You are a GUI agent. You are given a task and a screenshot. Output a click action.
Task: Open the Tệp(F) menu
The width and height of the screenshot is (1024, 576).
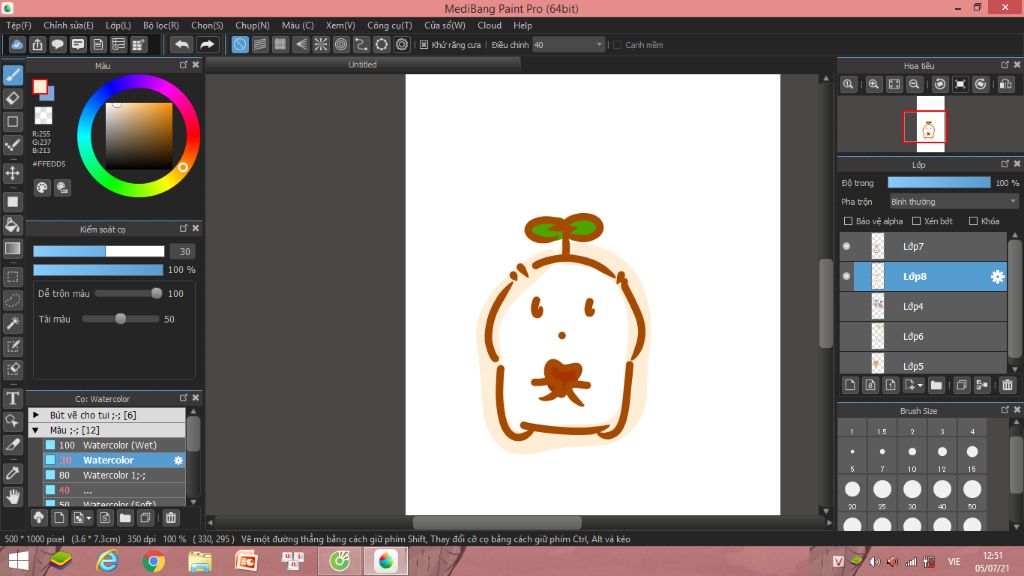click(19, 25)
